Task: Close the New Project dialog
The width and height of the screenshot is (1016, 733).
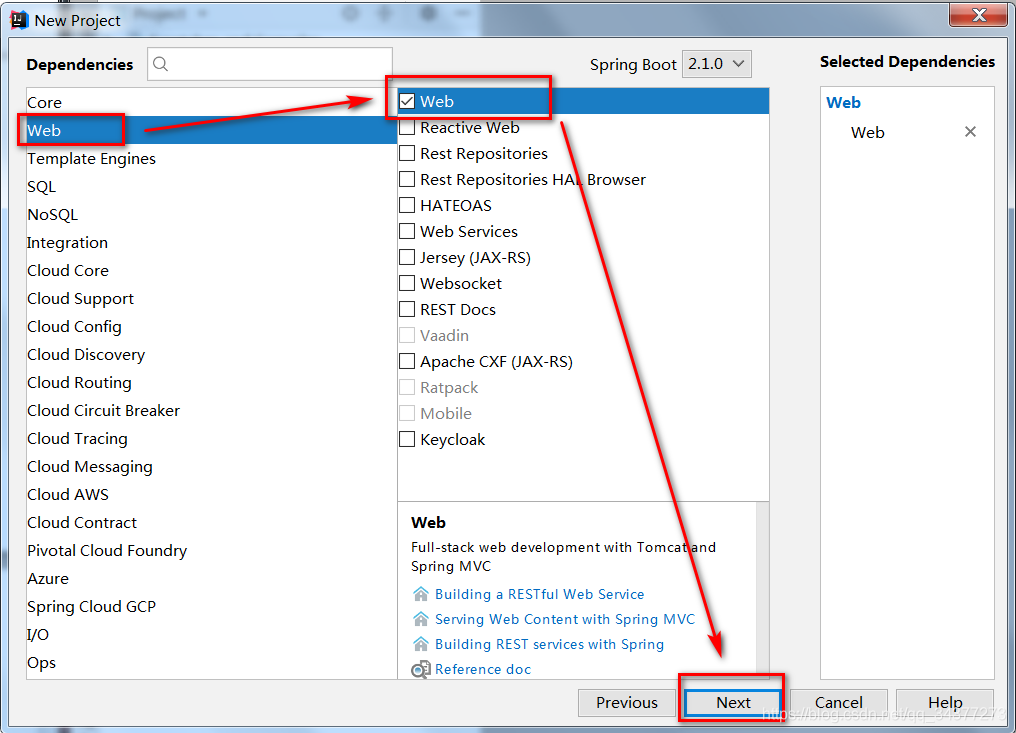Action: click(x=978, y=16)
